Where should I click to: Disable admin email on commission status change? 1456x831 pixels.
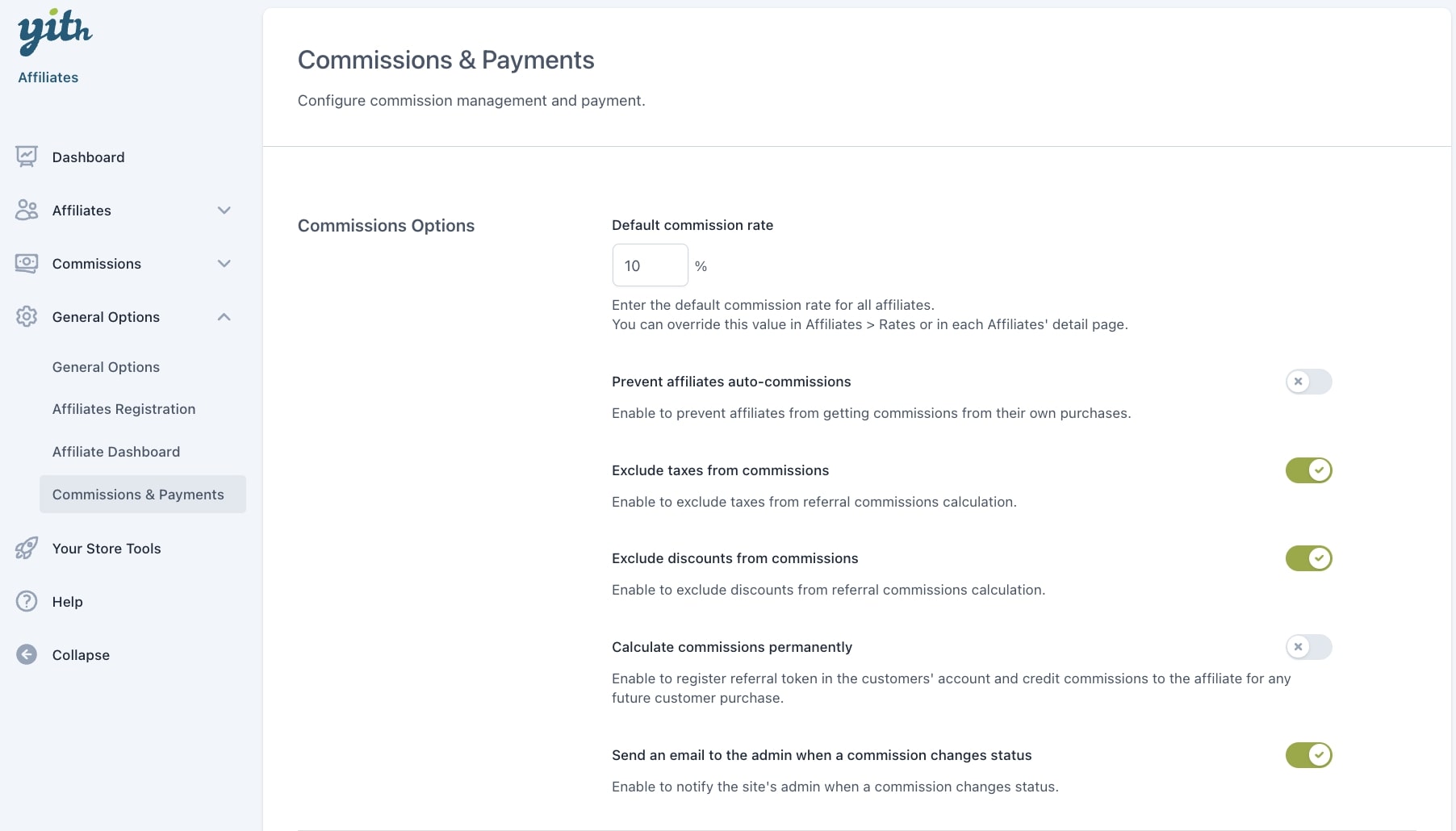(x=1308, y=755)
